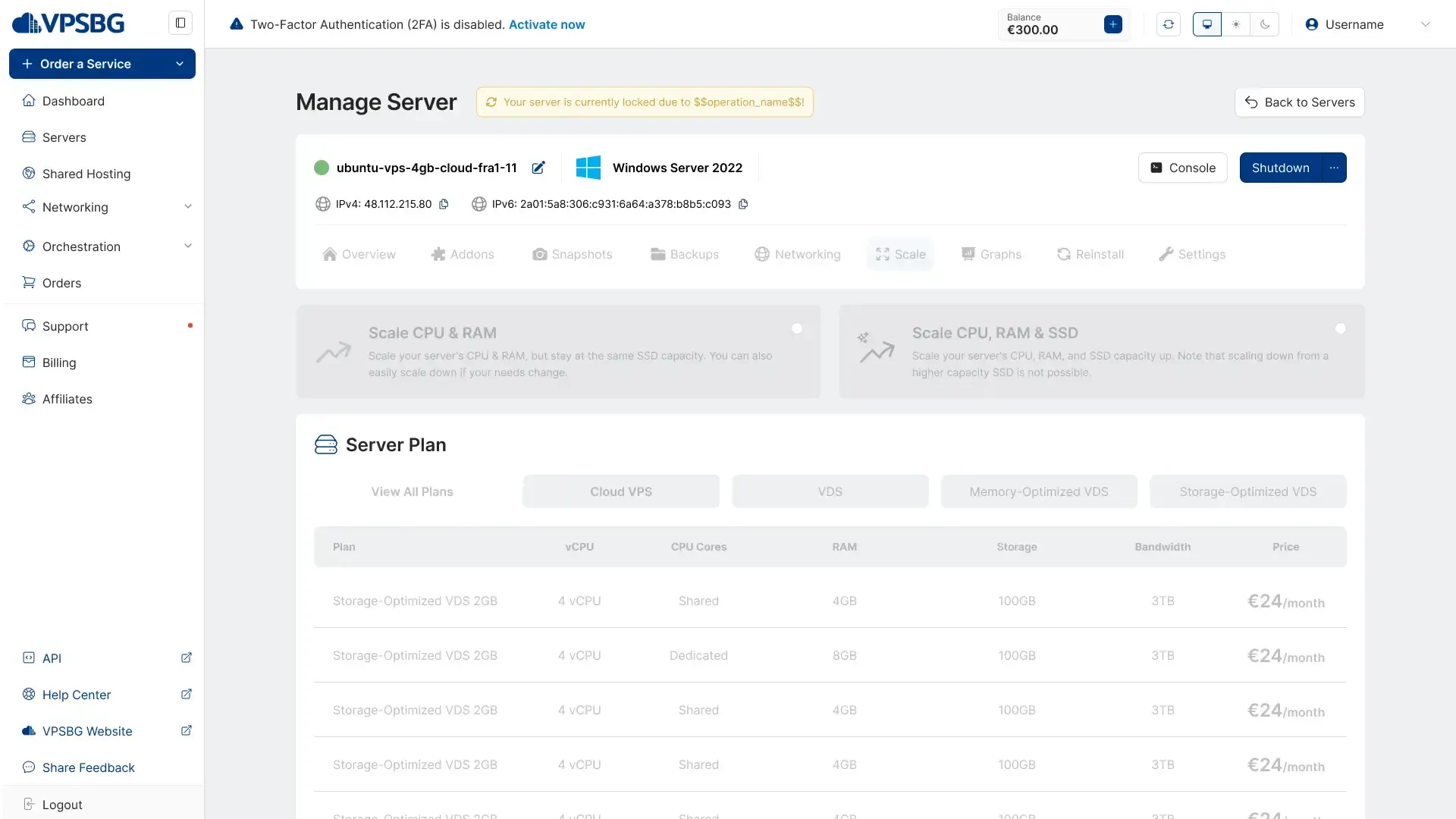Click the add balance plus icon
This screenshot has width=1456, height=819.
pos(1112,24)
